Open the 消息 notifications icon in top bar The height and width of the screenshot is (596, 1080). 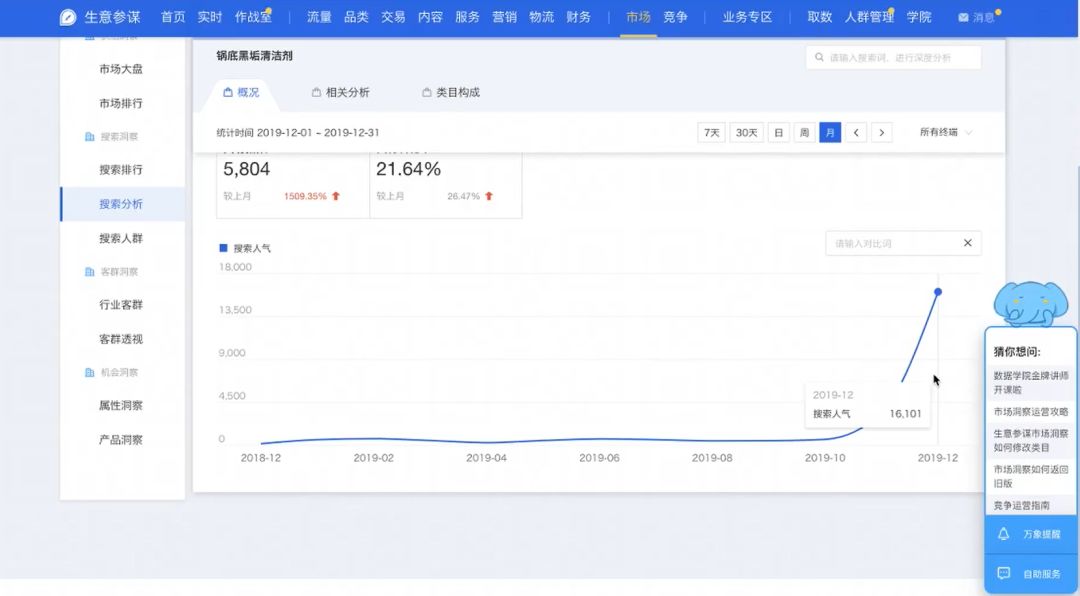[963, 16]
